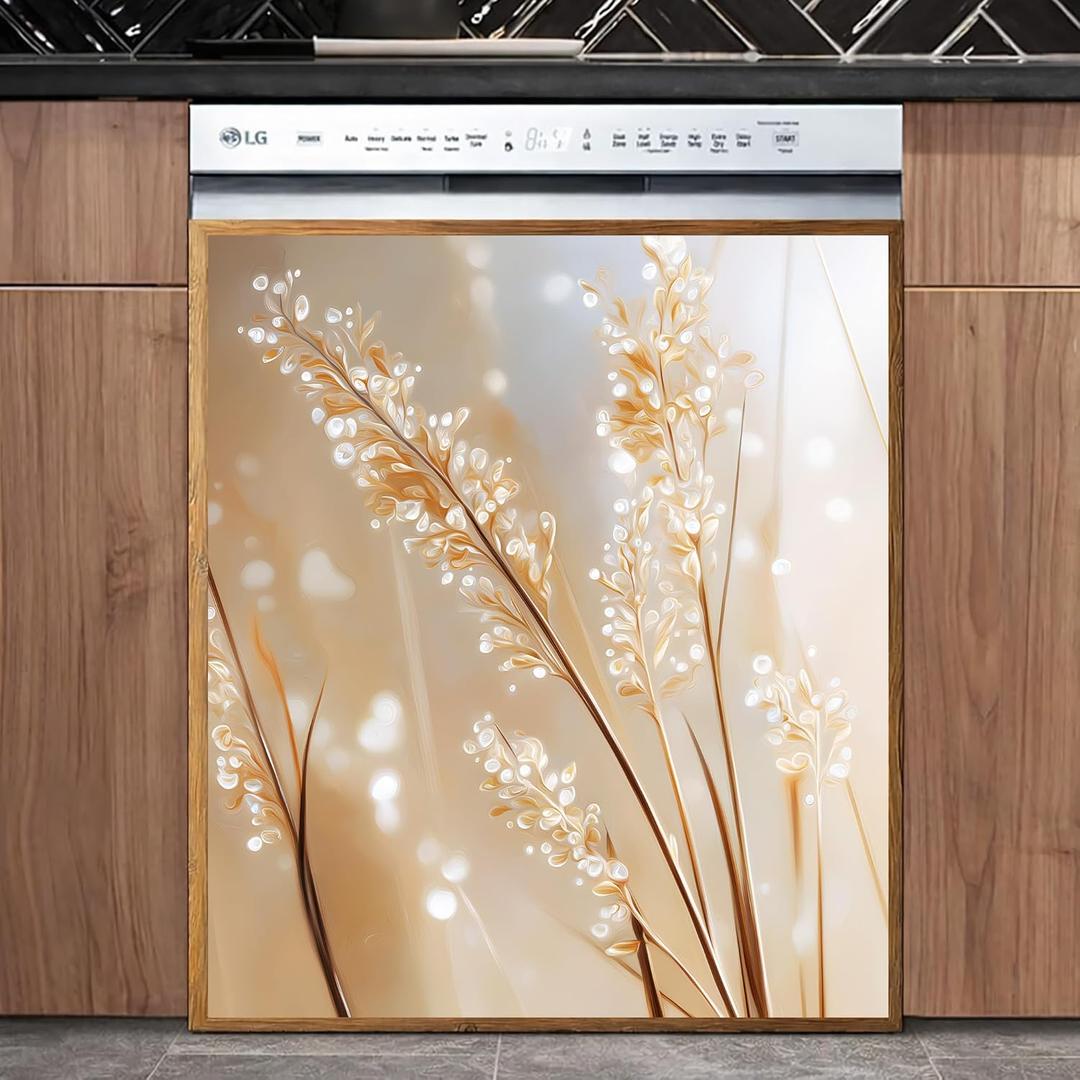Select the Heavy wash cycle
This screenshot has height=1080, width=1080.
click(376, 139)
